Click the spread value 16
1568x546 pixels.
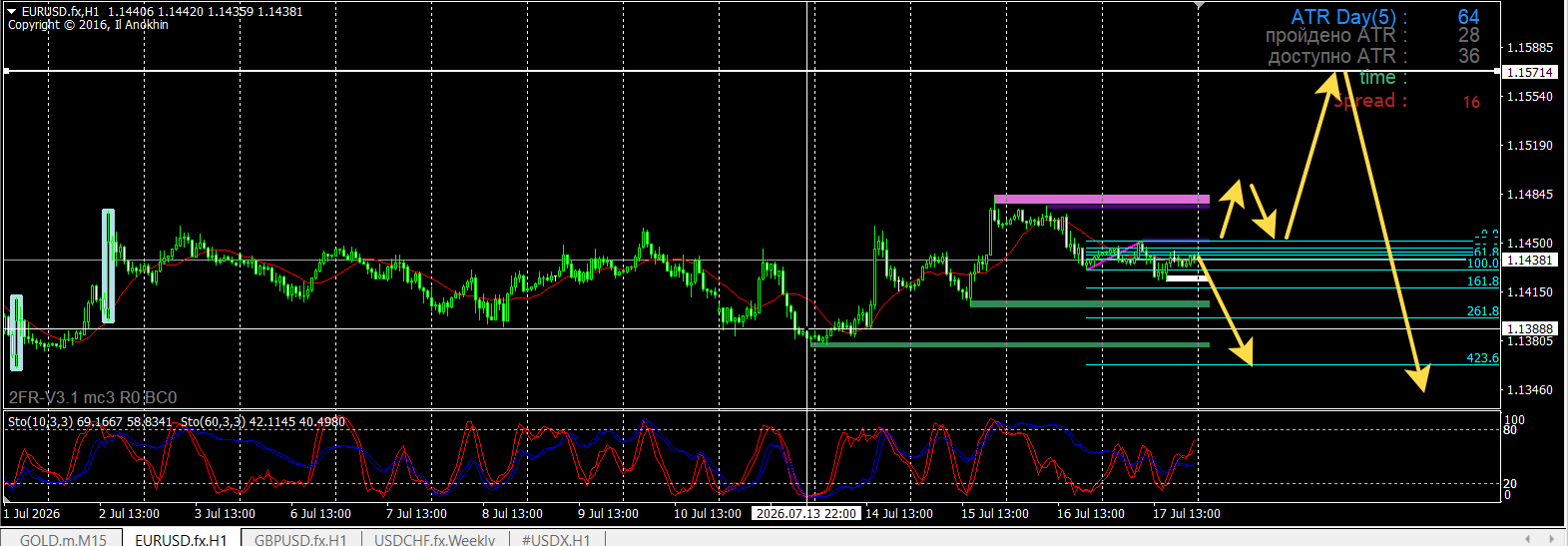coord(1471,102)
